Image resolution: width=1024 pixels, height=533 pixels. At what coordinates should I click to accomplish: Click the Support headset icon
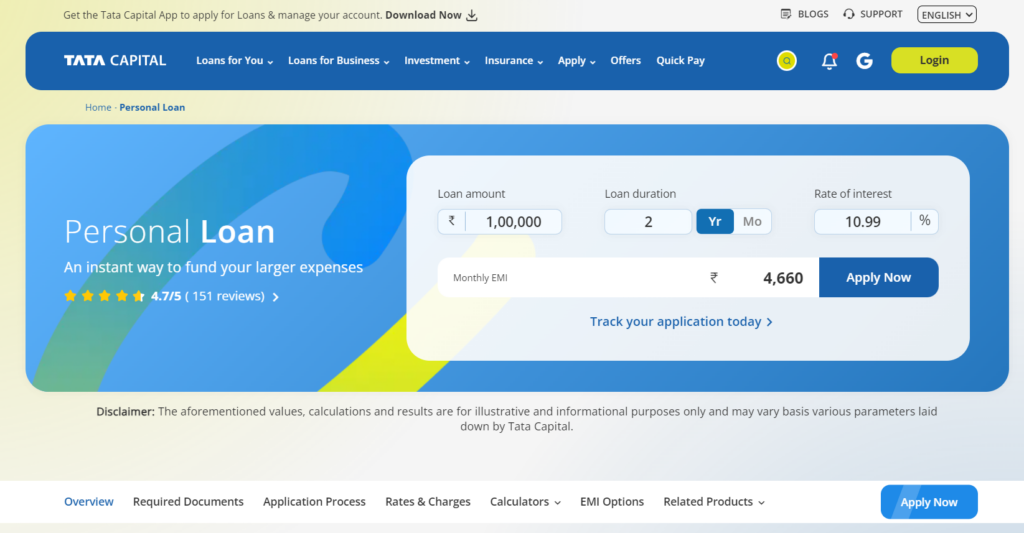(848, 14)
